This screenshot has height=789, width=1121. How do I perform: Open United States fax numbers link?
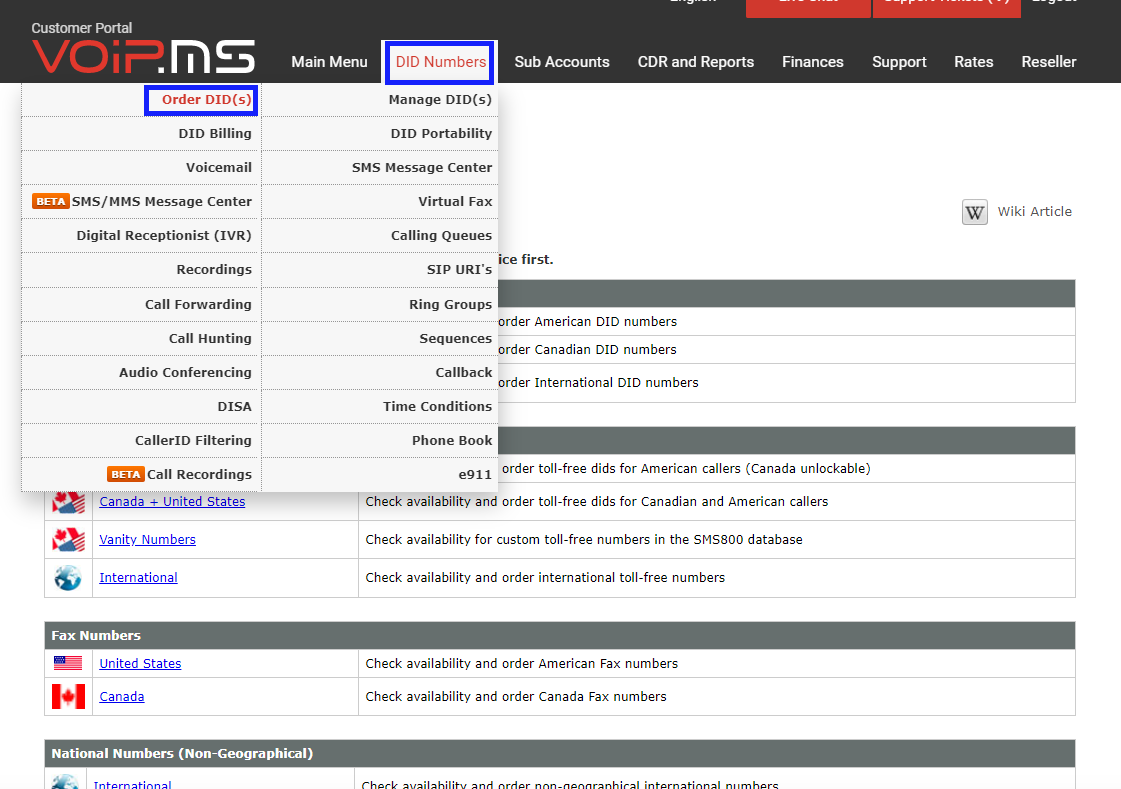[x=140, y=663]
